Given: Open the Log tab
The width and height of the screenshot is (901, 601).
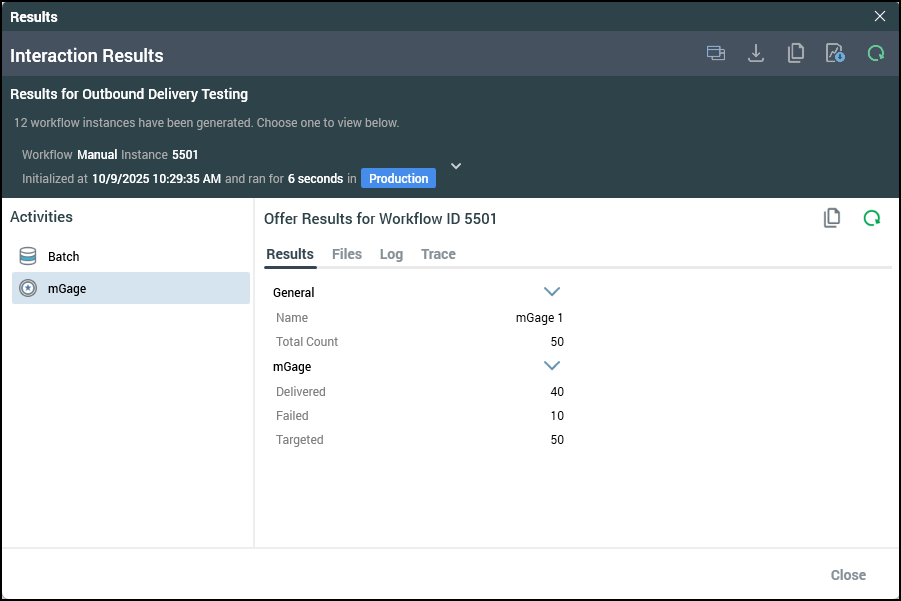Looking at the screenshot, I should tap(391, 254).
